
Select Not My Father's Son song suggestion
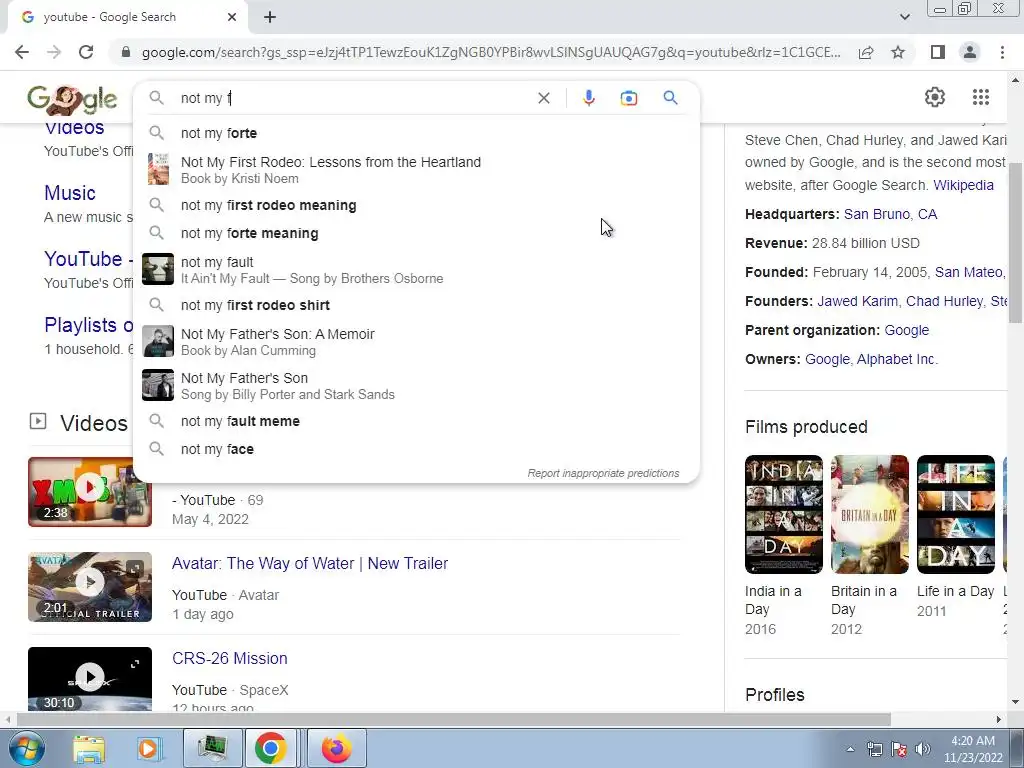(x=416, y=385)
